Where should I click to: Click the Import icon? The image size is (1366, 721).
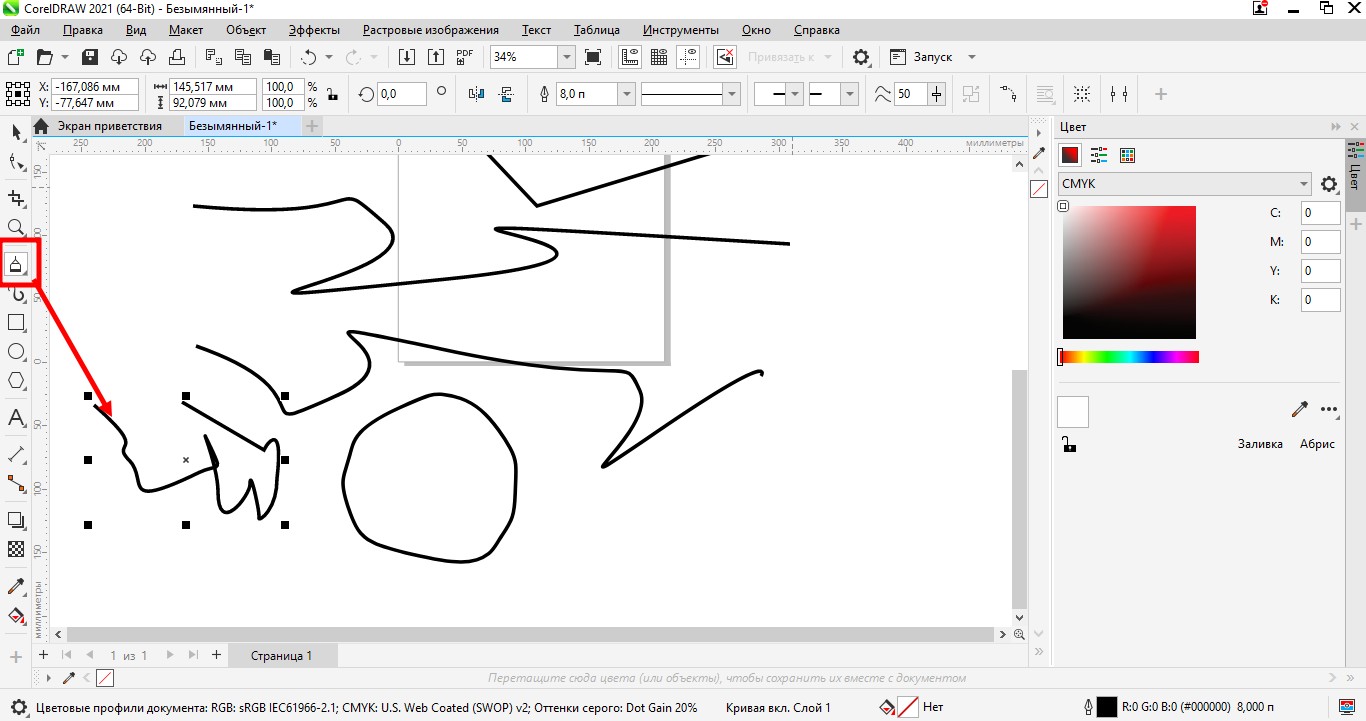click(407, 57)
